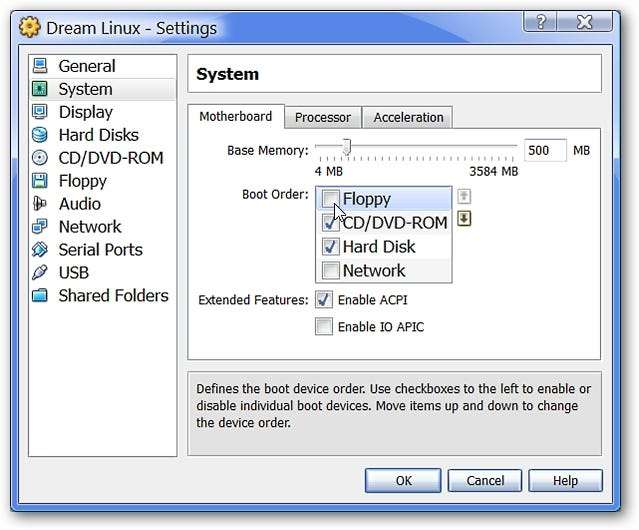Select the Hard Disk boot order label

(379, 247)
